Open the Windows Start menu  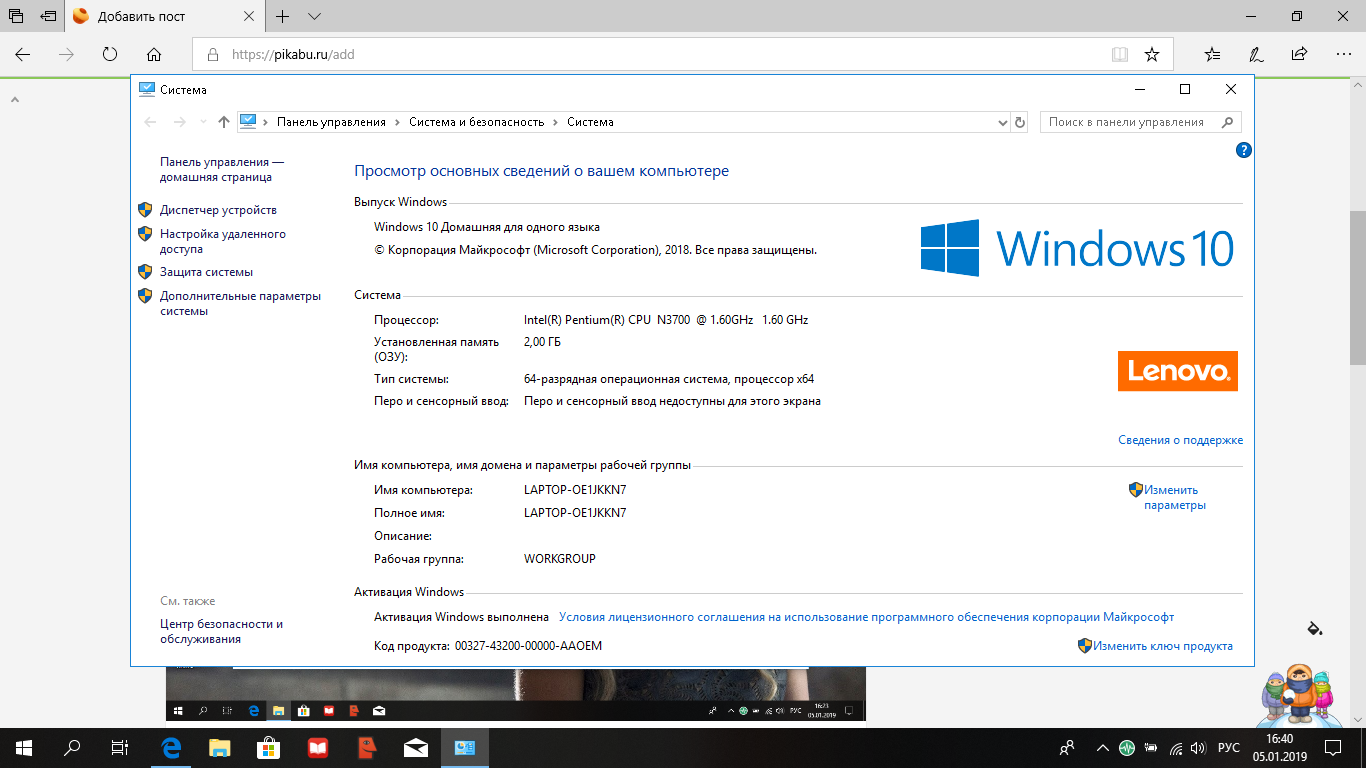(23, 747)
